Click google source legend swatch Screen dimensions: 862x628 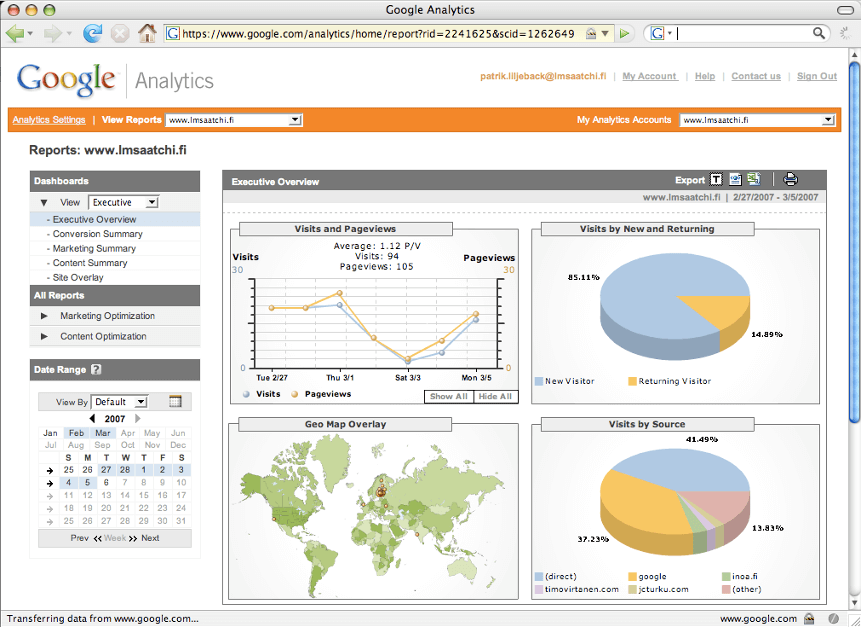(x=632, y=577)
